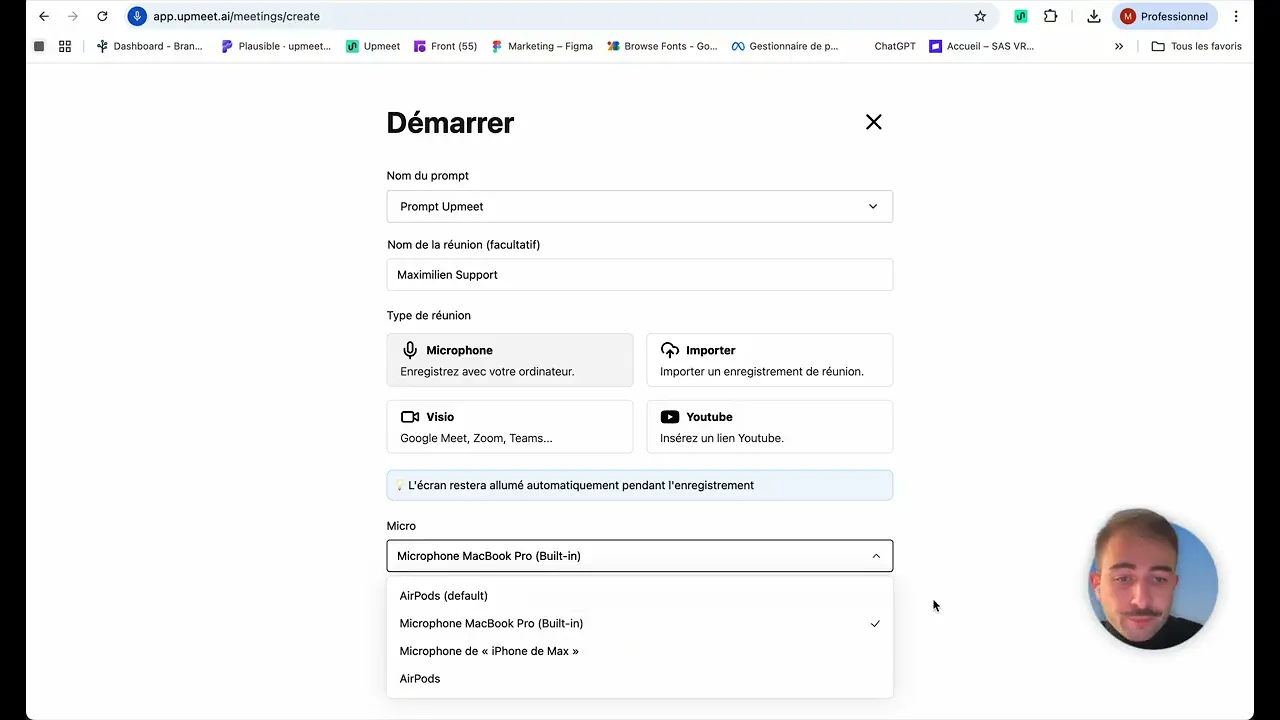1280x720 pixels.
Task: Choose the Importer meeting type
Action: [769, 360]
